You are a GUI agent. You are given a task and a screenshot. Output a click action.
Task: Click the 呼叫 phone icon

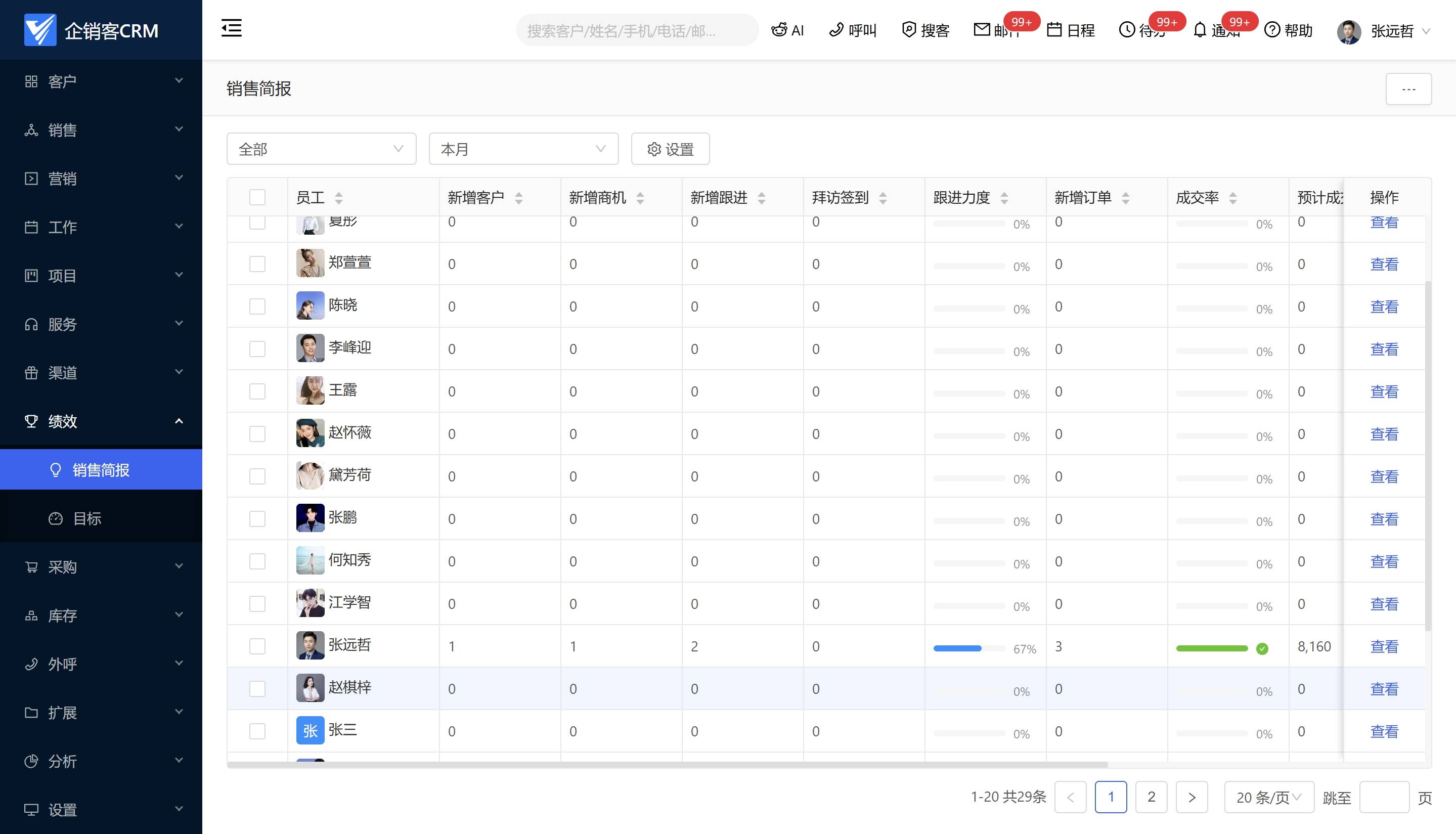point(836,30)
